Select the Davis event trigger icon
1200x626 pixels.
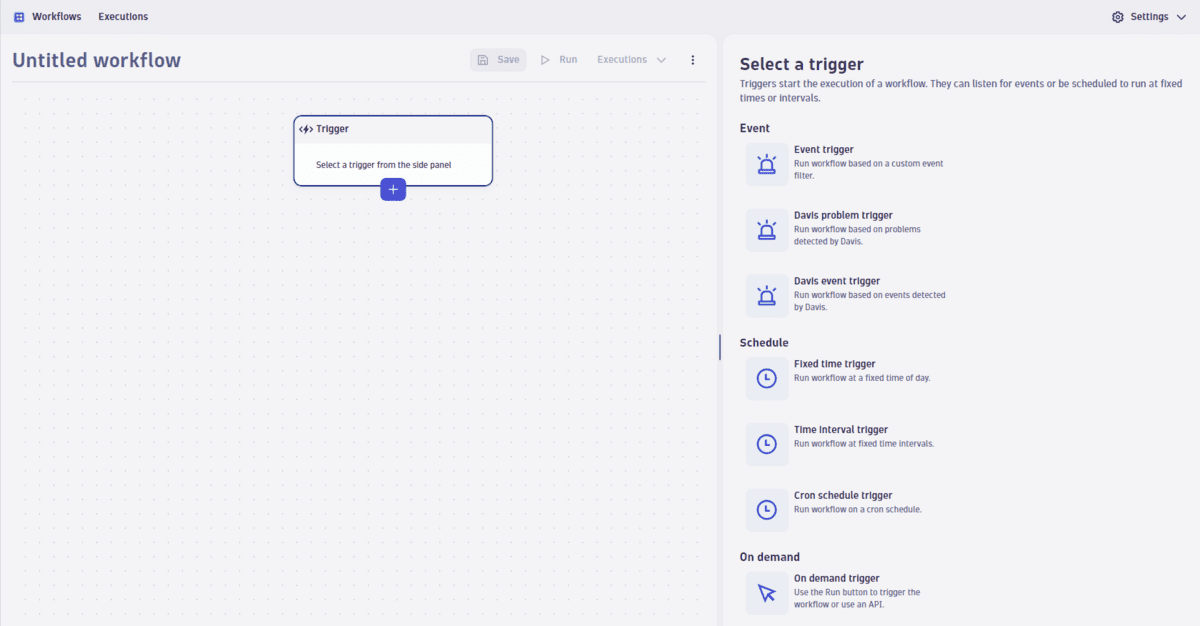pyautogui.click(x=766, y=295)
